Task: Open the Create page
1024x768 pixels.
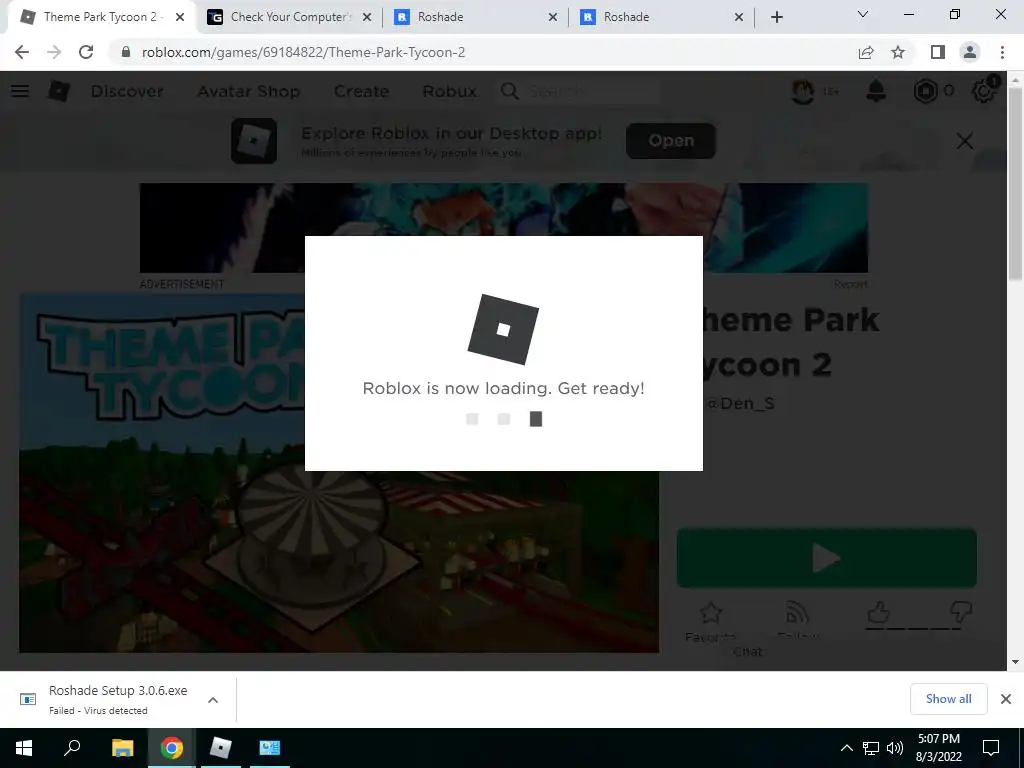Action: 361,91
